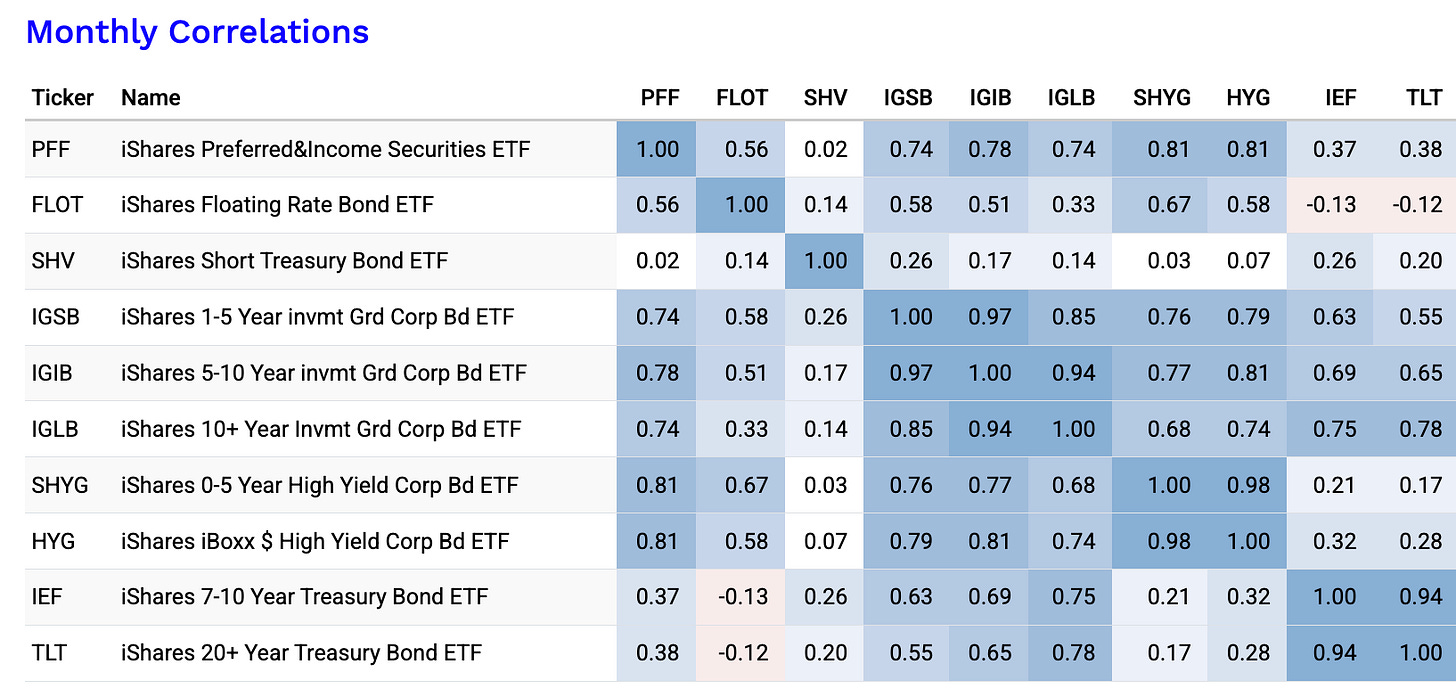Click the Monthly Correlations heading
The image size is (1456, 690).
point(197,32)
